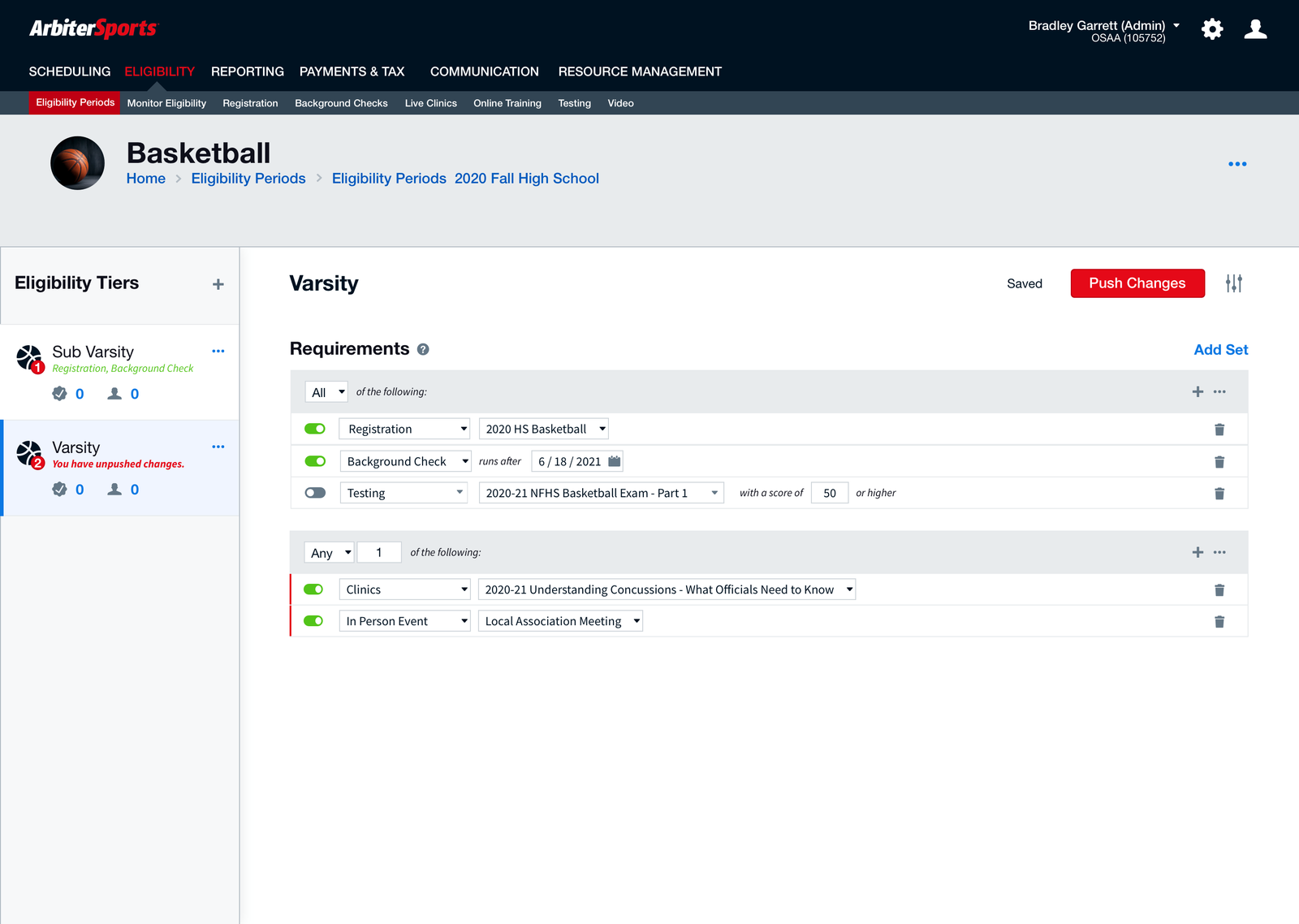Open Any set options menu
The height and width of the screenshot is (924, 1299).
pos(1219,552)
